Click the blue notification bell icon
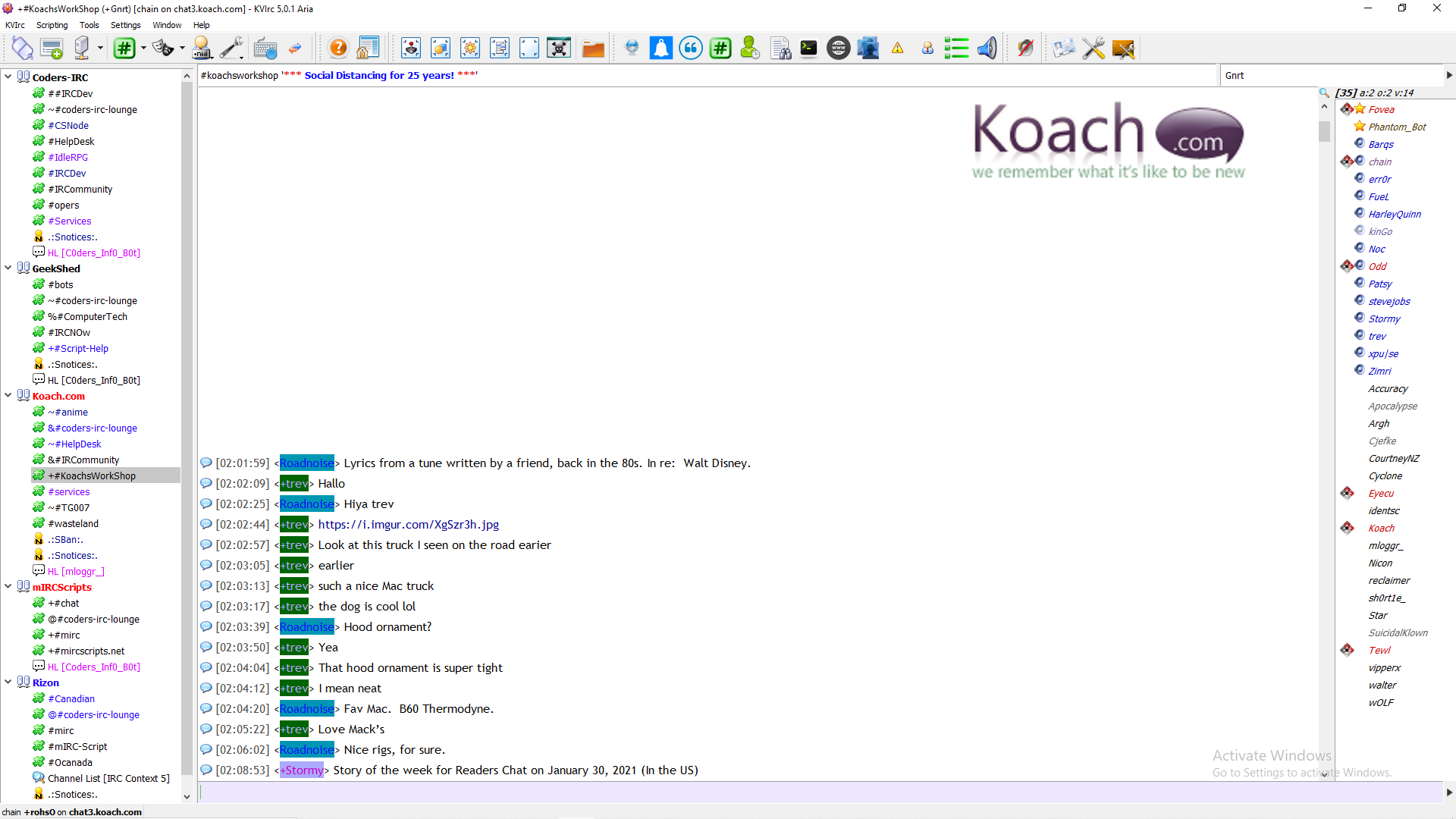This screenshot has height=819, width=1456. click(x=661, y=49)
